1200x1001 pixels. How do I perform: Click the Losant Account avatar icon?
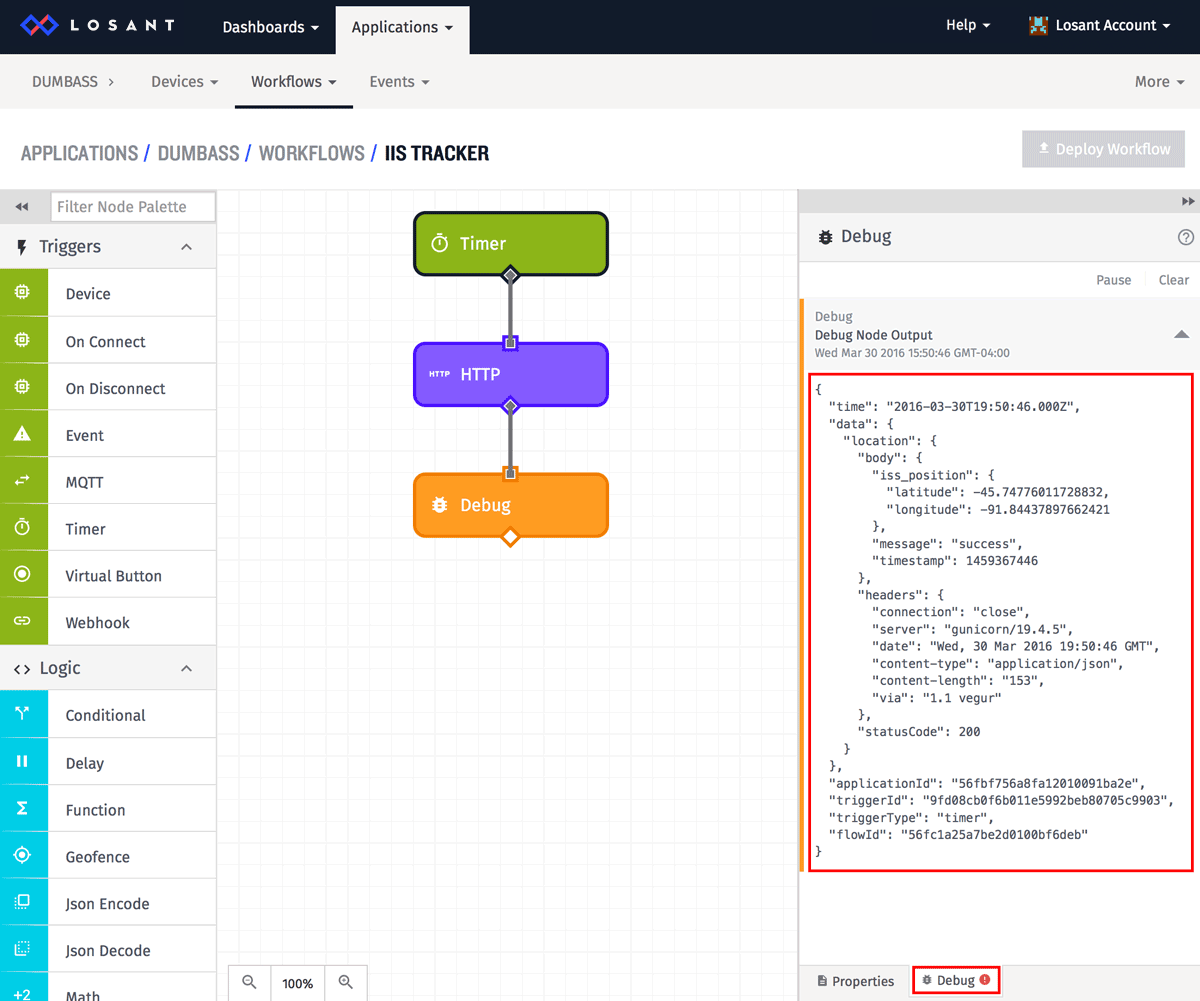(1038, 26)
